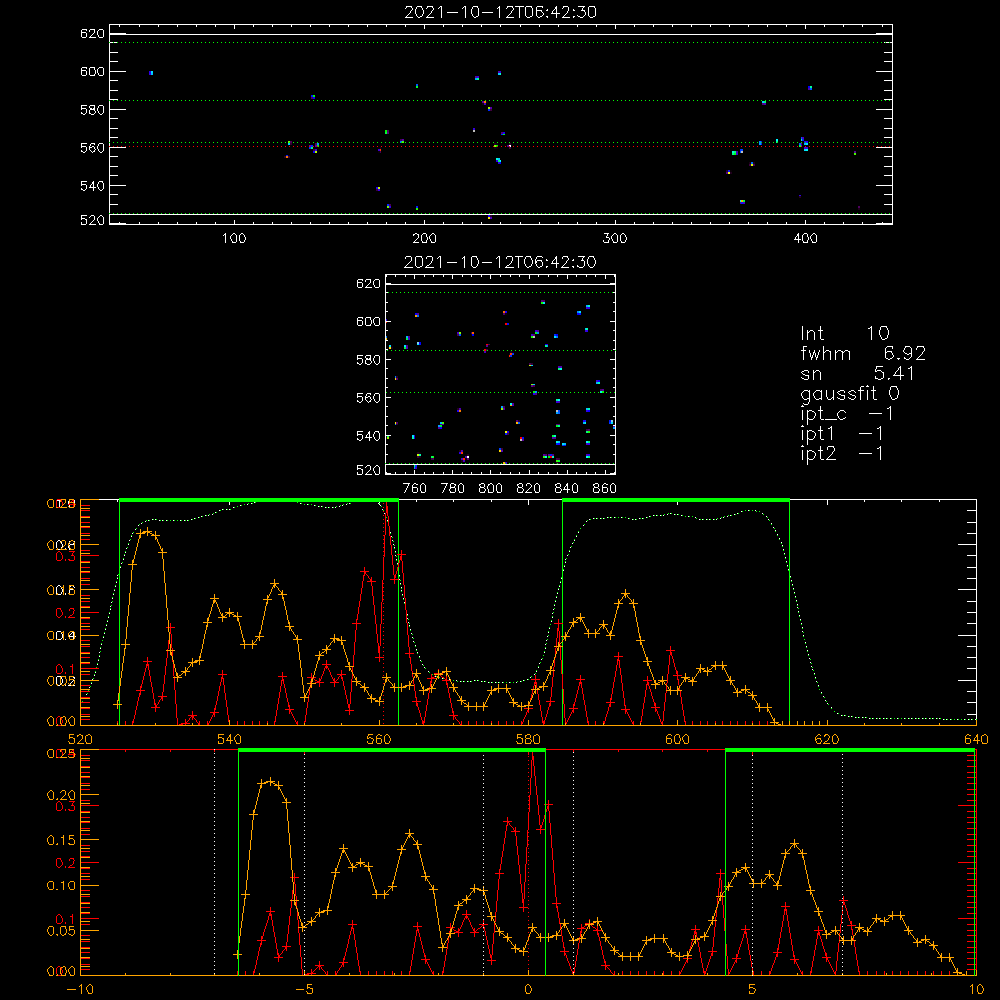Click the 'ipt2 -1' text
1000x1000 pixels.
(842, 453)
